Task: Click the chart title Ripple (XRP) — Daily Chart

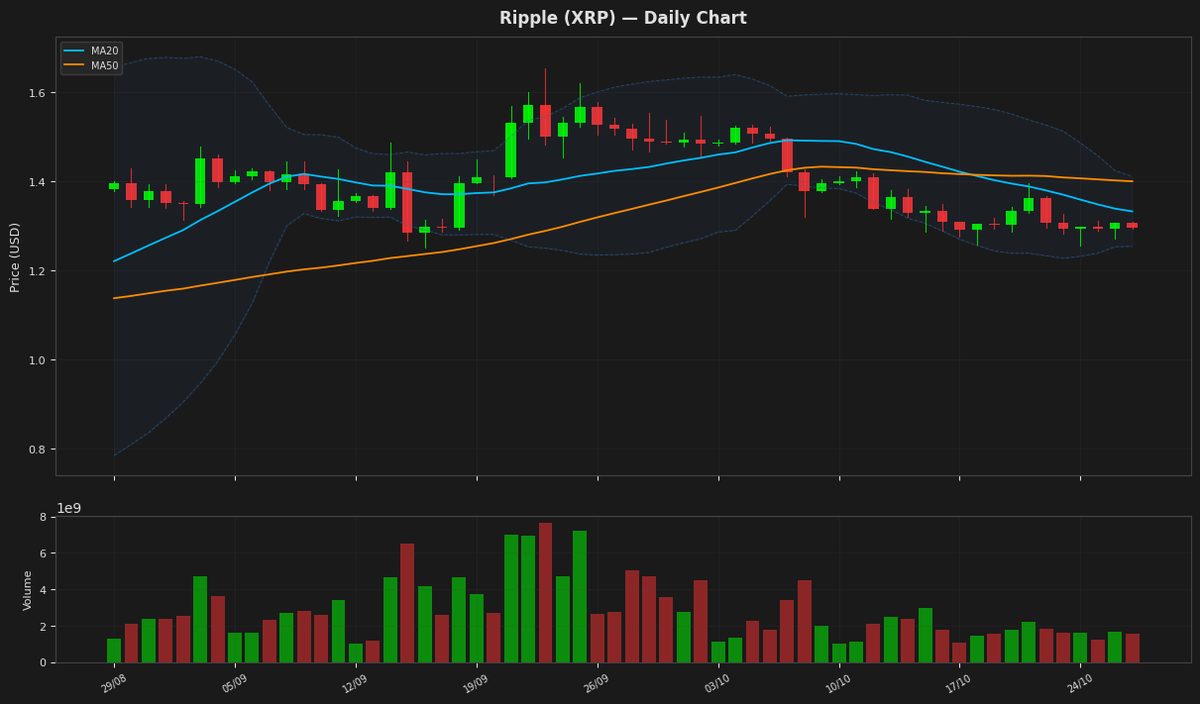Action: 623,18
